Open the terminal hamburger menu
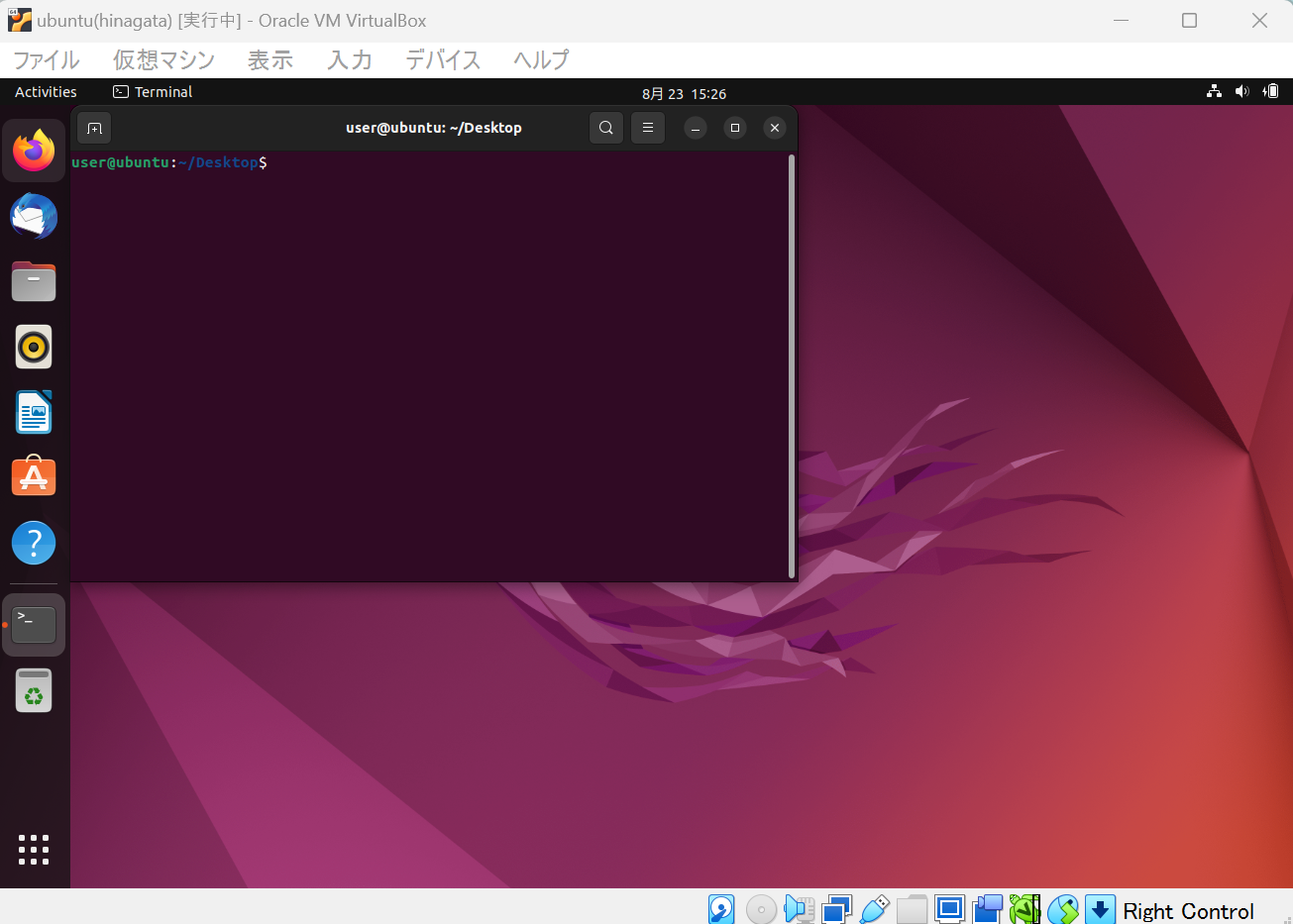This screenshot has height=924, width=1293. tap(647, 128)
